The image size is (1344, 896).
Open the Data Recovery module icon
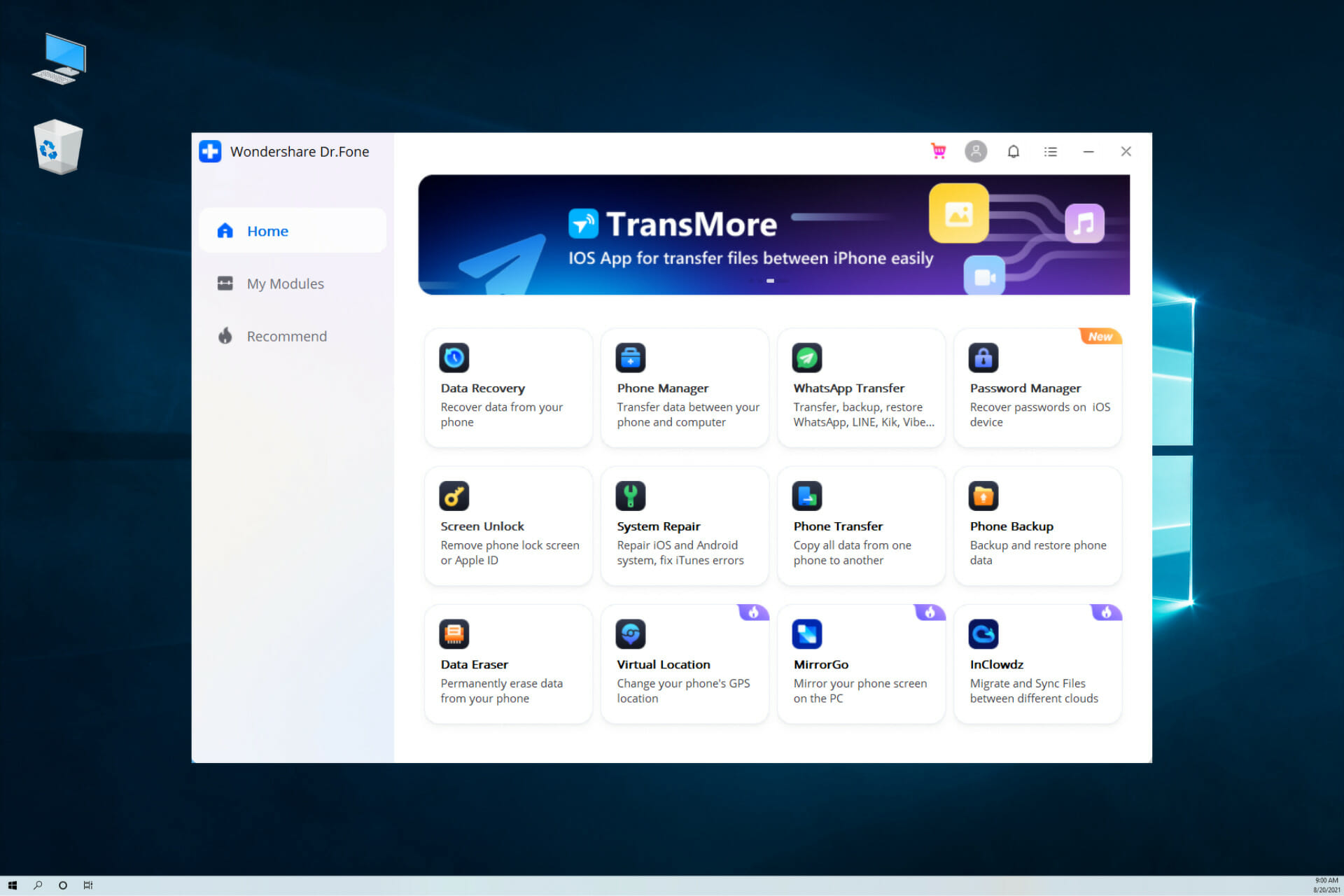[454, 358]
